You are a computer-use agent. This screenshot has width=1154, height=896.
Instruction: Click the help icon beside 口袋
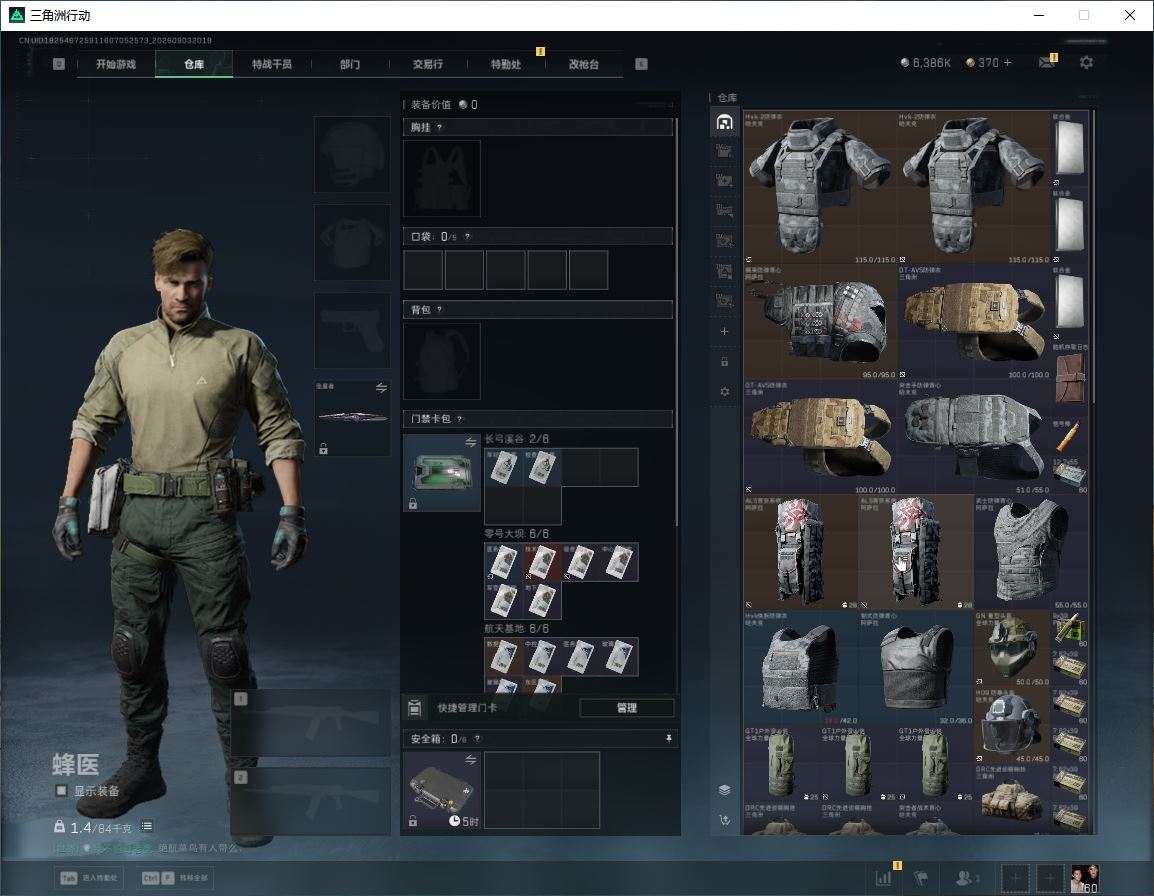pyautogui.click(x=467, y=236)
